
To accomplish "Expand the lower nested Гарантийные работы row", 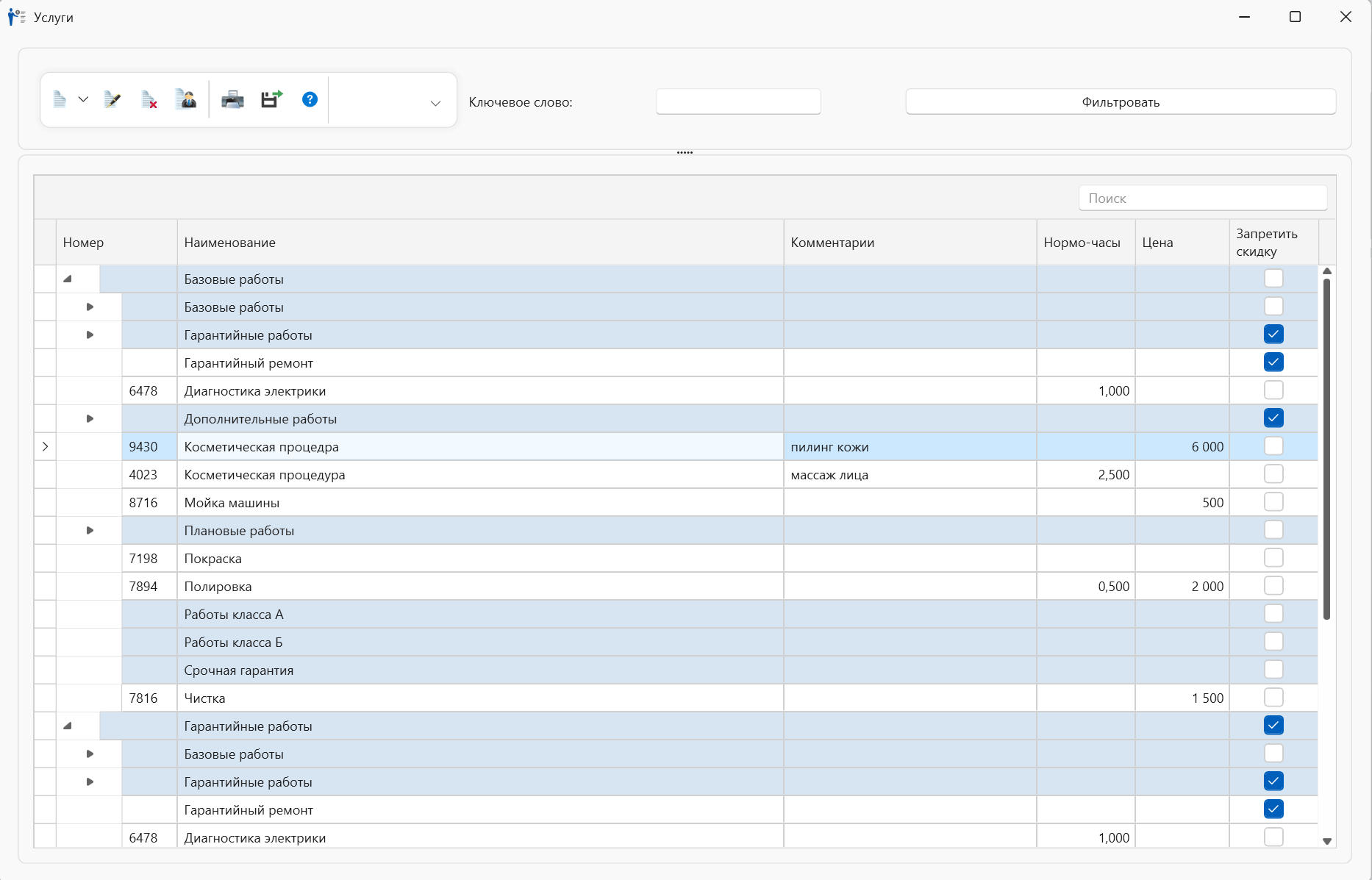I will point(90,781).
